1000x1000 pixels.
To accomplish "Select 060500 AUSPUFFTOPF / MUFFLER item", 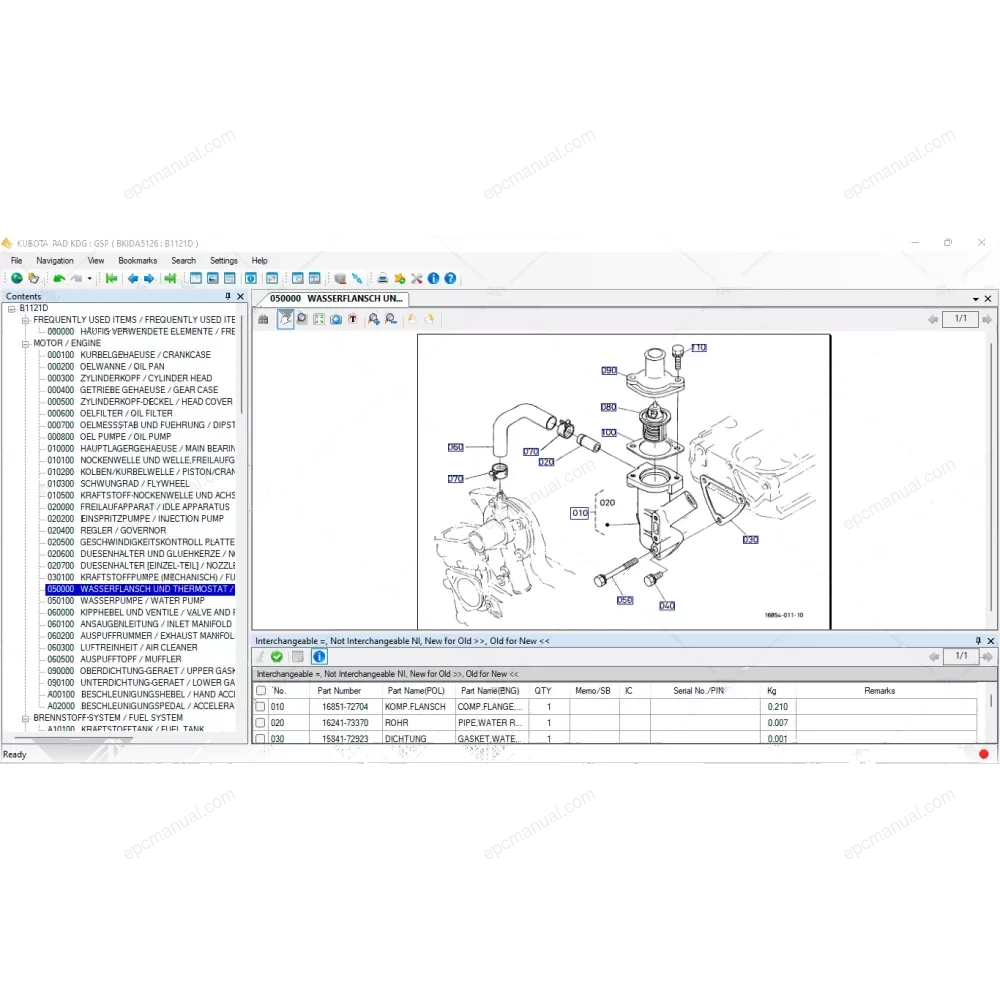I will 114,659.
